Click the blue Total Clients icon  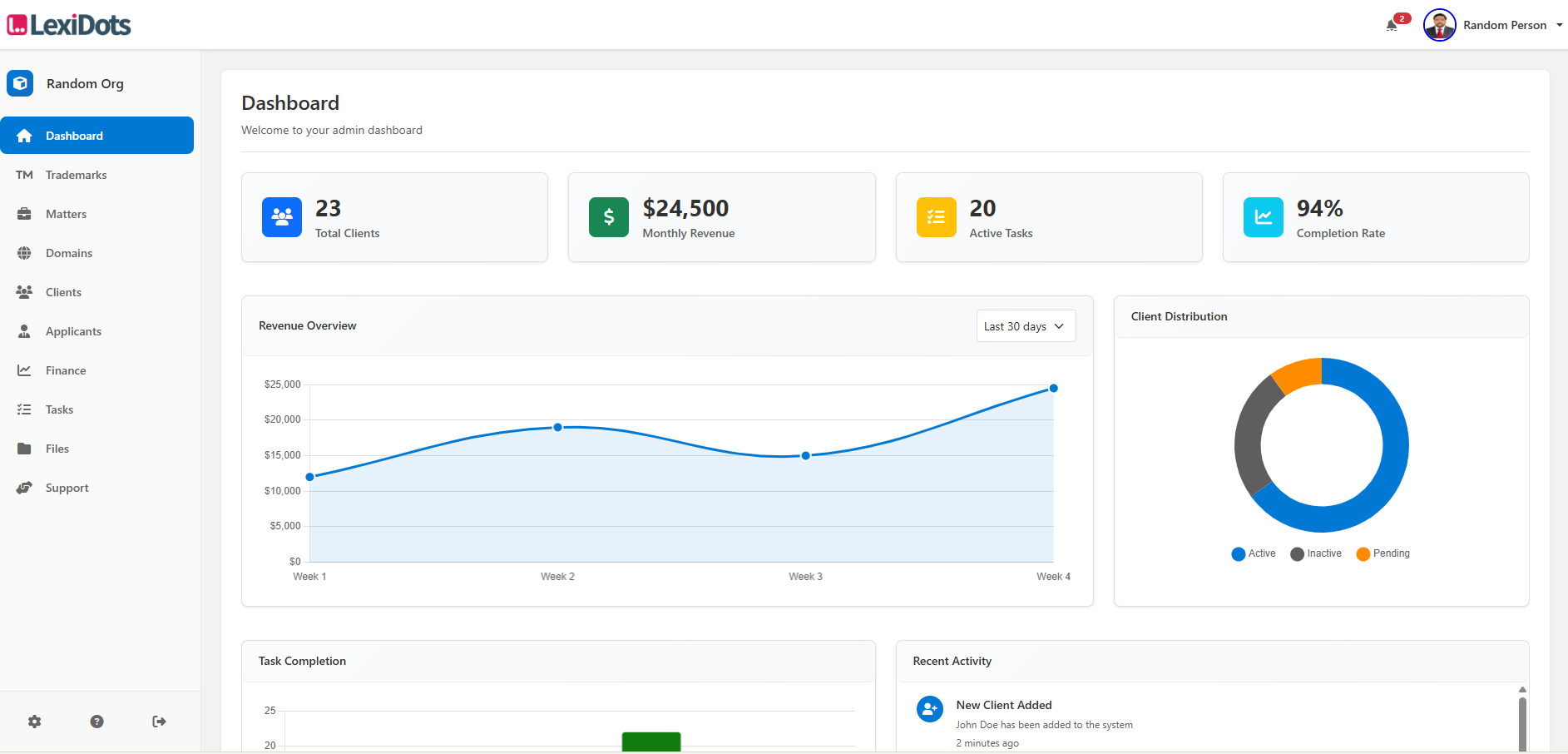tap(282, 217)
